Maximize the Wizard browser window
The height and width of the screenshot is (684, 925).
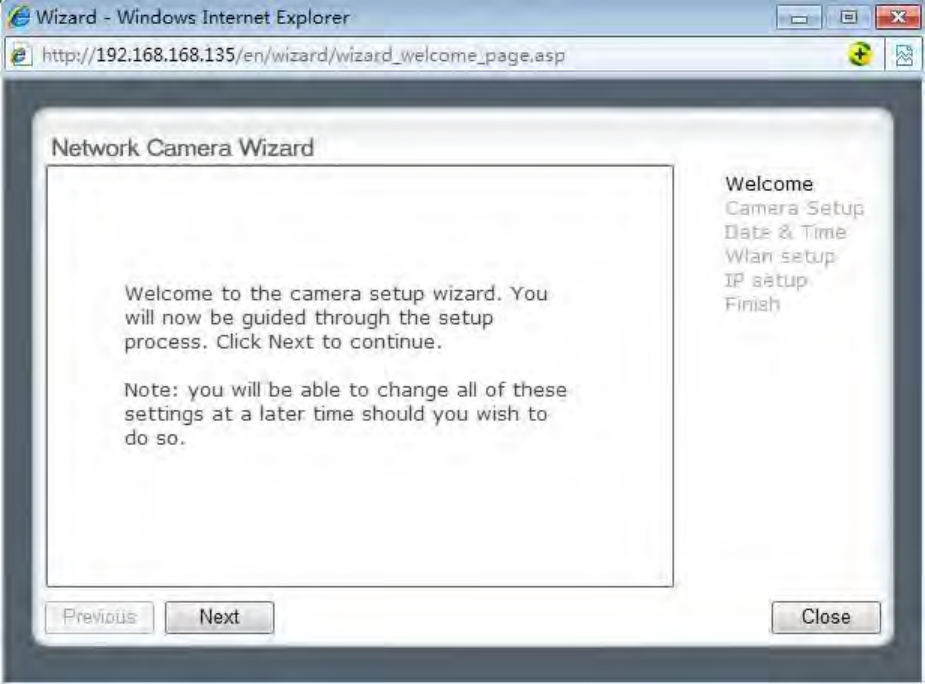(x=848, y=17)
